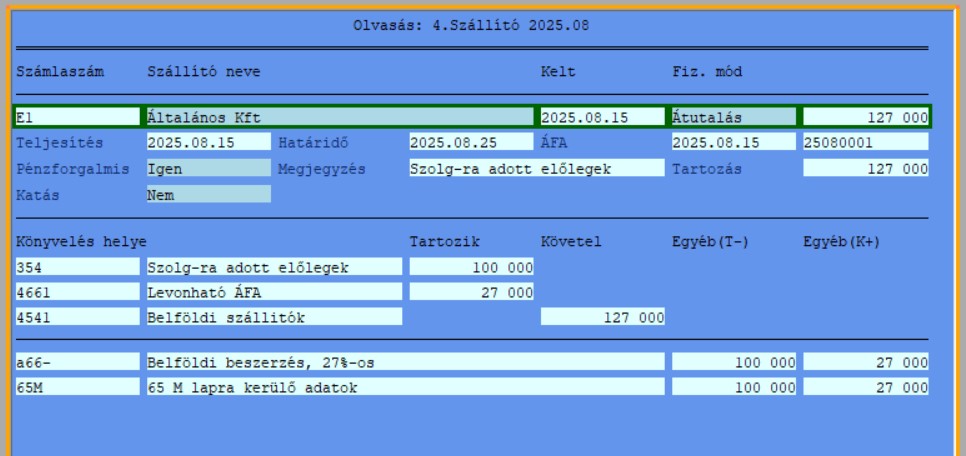Select the Levonható ÁFA account name

pyautogui.click(x=274, y=292)
